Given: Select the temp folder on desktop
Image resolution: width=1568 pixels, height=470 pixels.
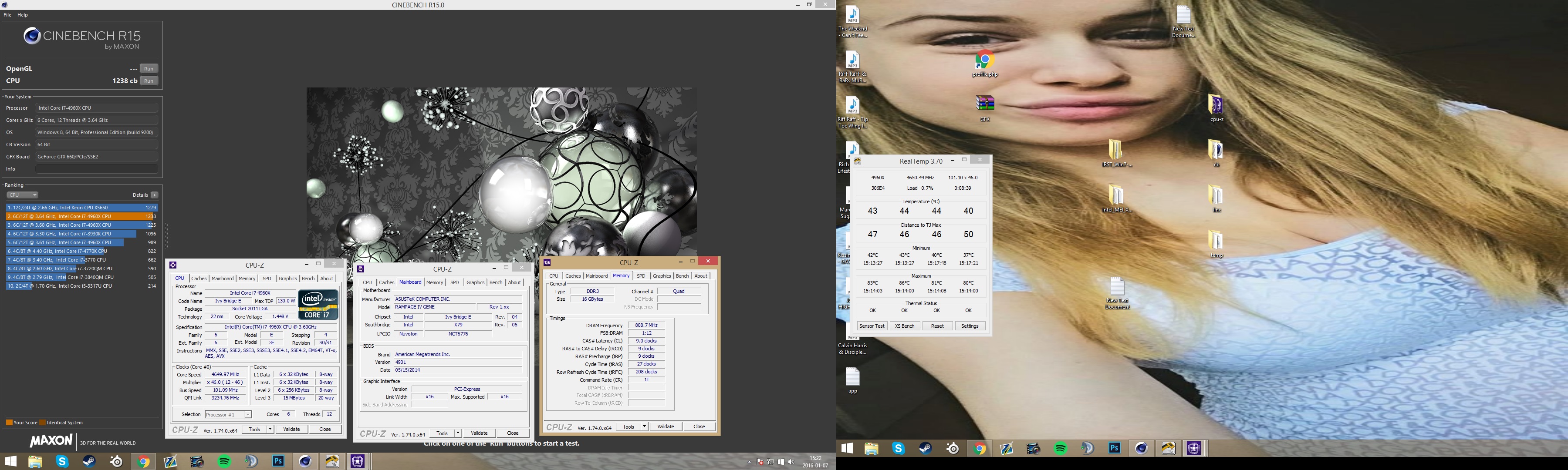Looking at the screenshot, I should coord(1216,245).
